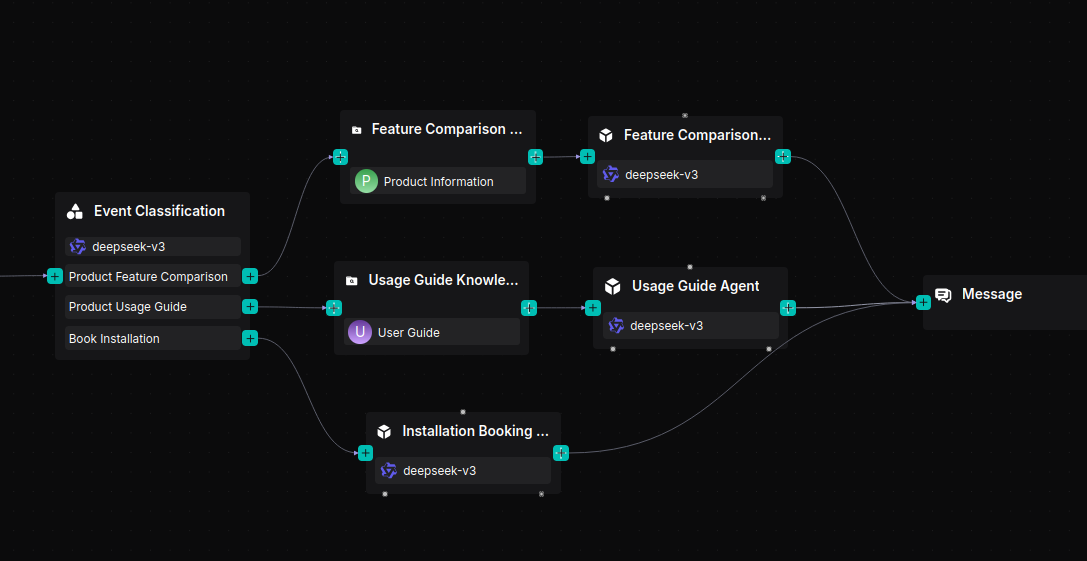The width and height of the screenshot is (1087, 561).
Task: Click the Usage Guide Agent output plus handle
Action: pos(788,308)
